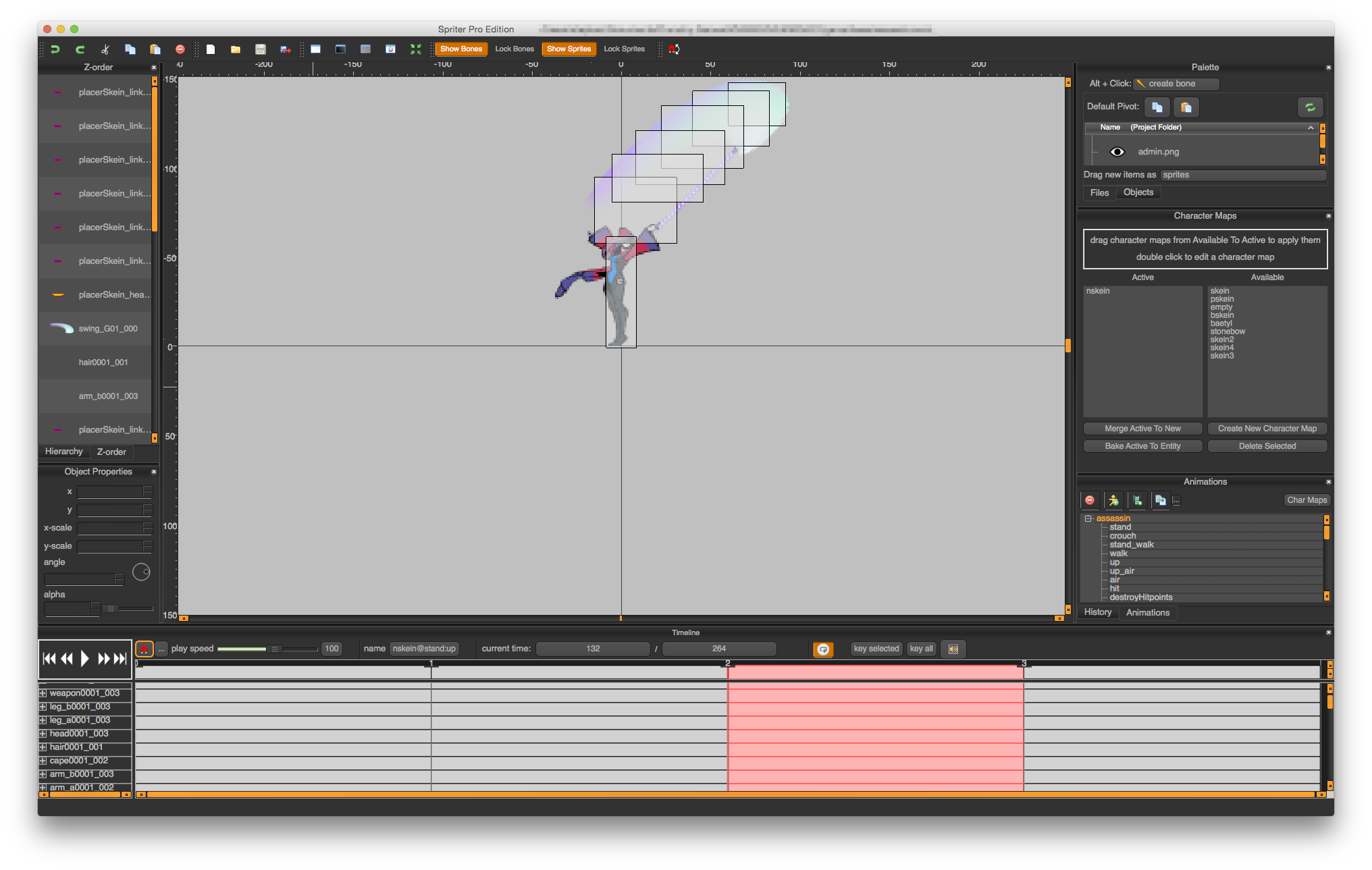The image size is (1372, 870).
Task: Click the timeline snapping magnet icon
Action: 144,649
